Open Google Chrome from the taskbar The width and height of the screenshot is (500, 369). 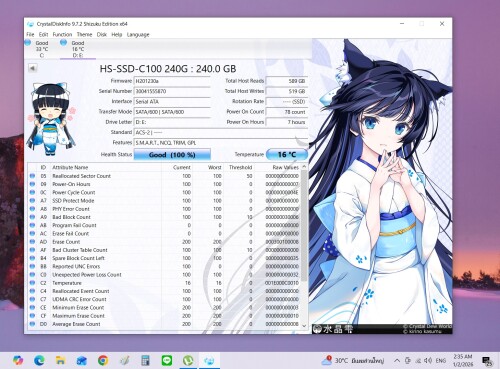[103, 360]
